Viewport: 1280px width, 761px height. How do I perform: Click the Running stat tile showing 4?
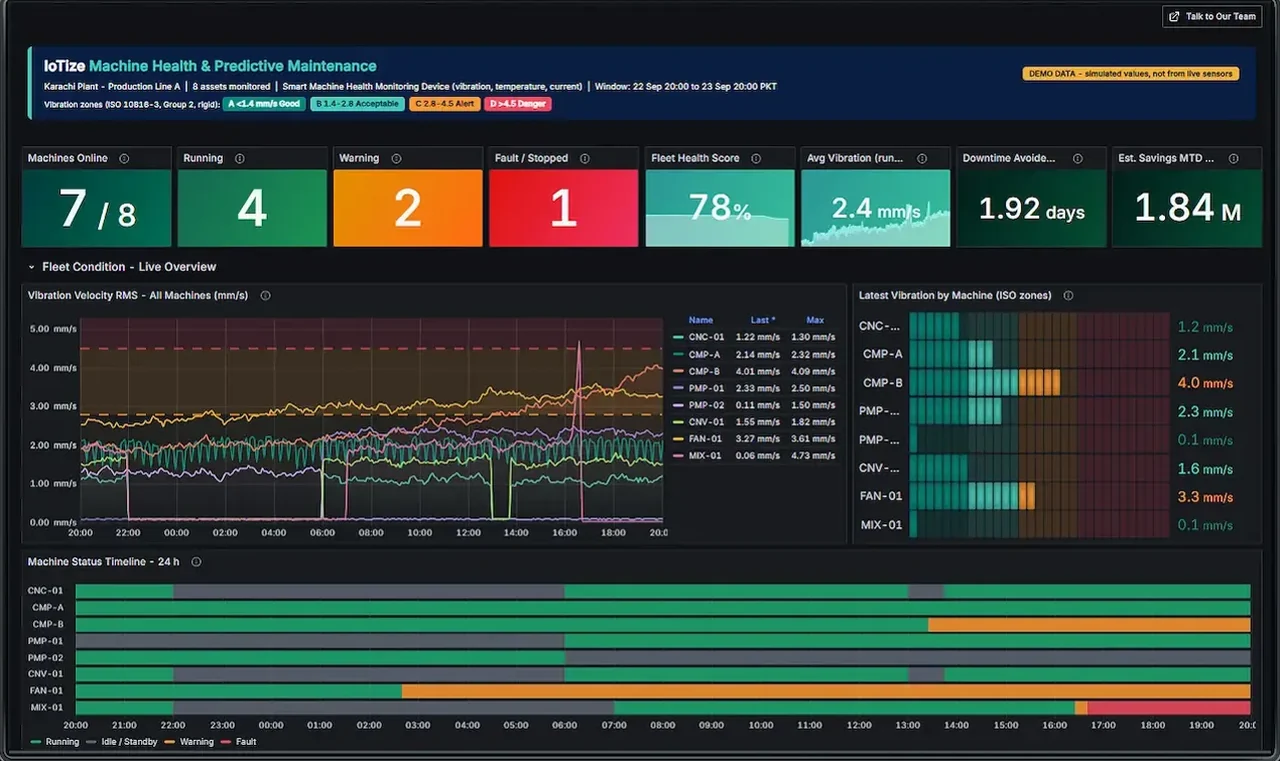[252, 208]
